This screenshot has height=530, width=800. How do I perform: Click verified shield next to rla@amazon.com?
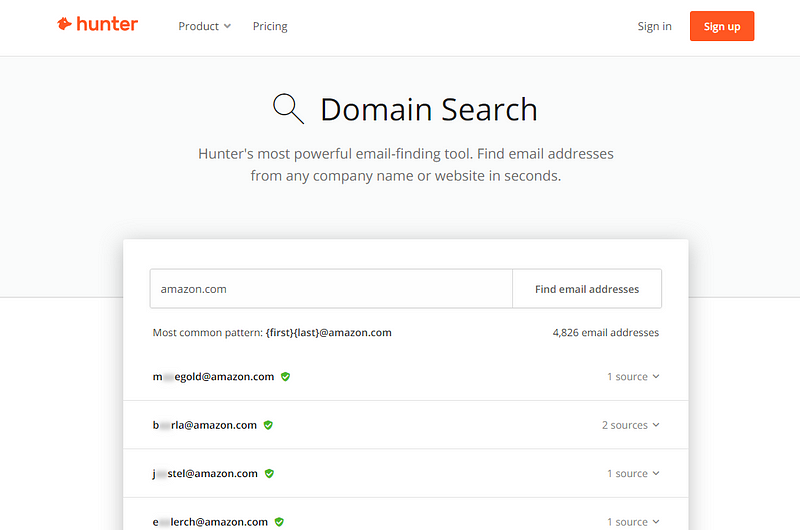268,425
